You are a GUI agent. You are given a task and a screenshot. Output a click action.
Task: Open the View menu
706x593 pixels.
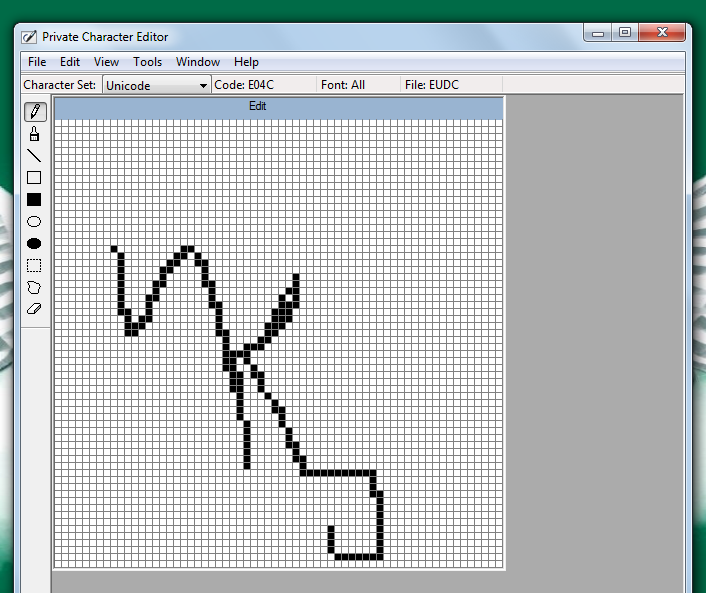tap(106, 62)
